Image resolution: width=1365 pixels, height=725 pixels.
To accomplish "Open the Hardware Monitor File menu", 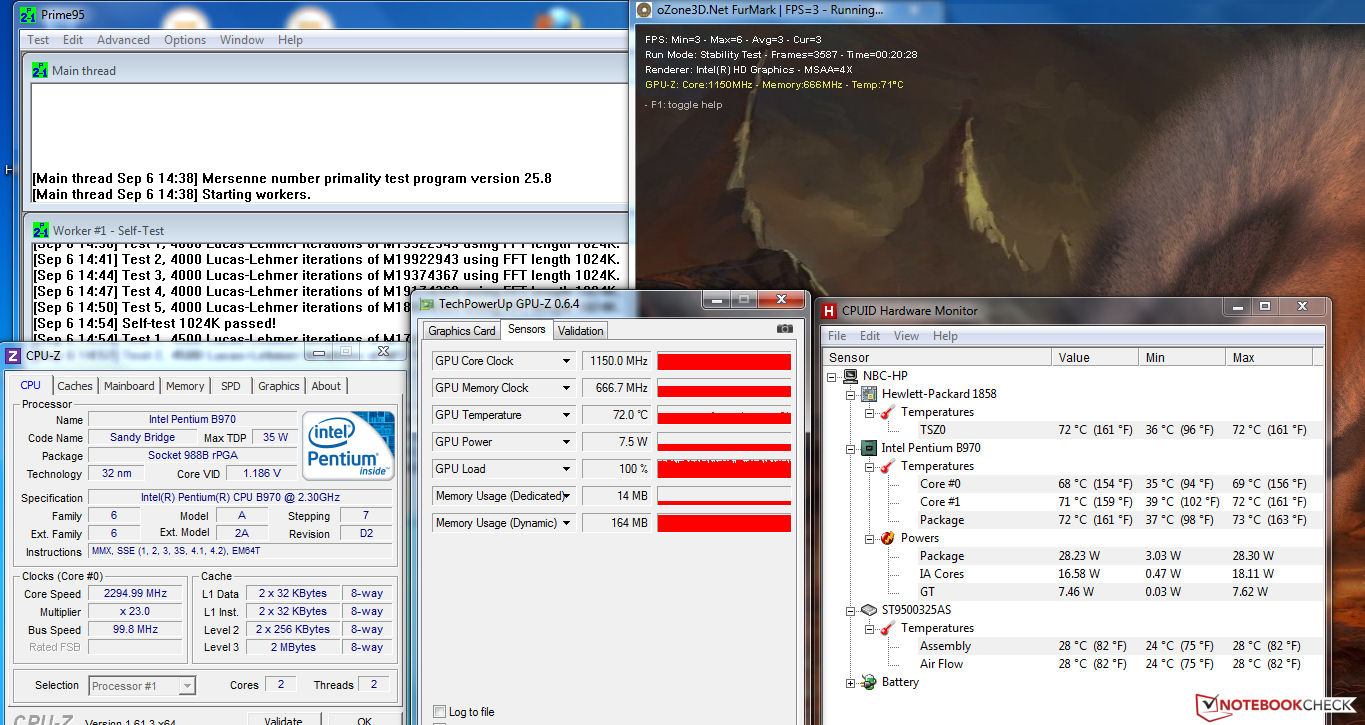I will pos(837,336).
